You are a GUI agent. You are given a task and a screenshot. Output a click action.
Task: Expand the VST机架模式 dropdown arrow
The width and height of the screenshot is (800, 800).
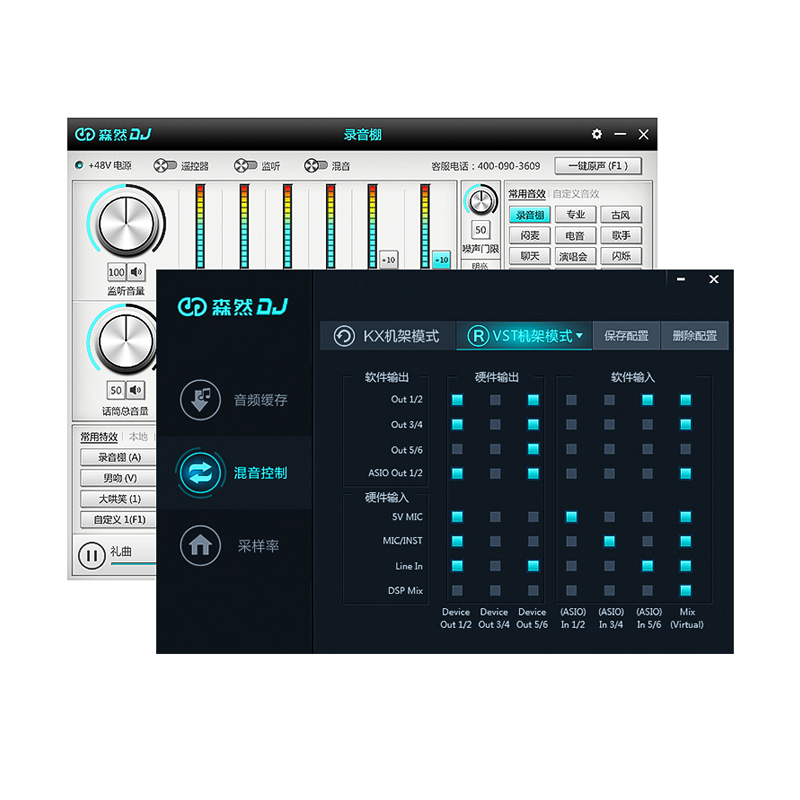(579, 336)
